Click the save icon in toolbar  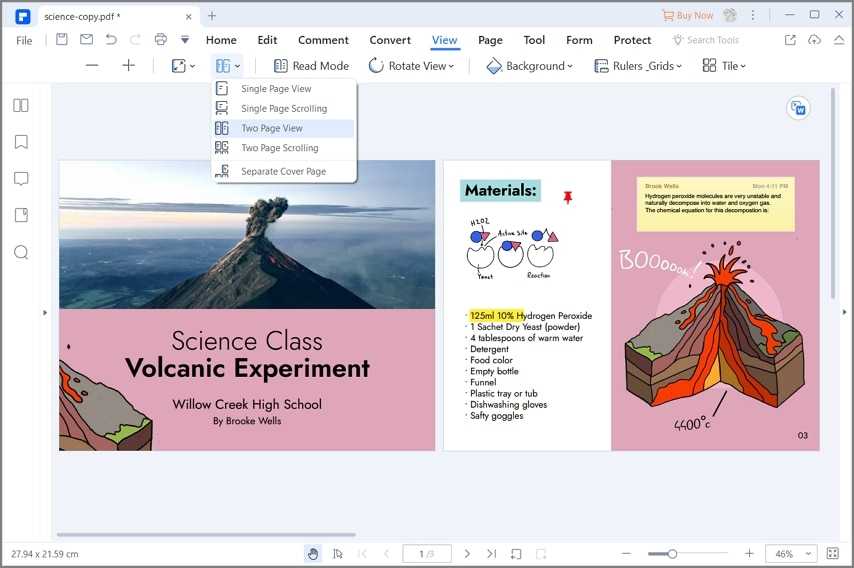coord(62,40)
